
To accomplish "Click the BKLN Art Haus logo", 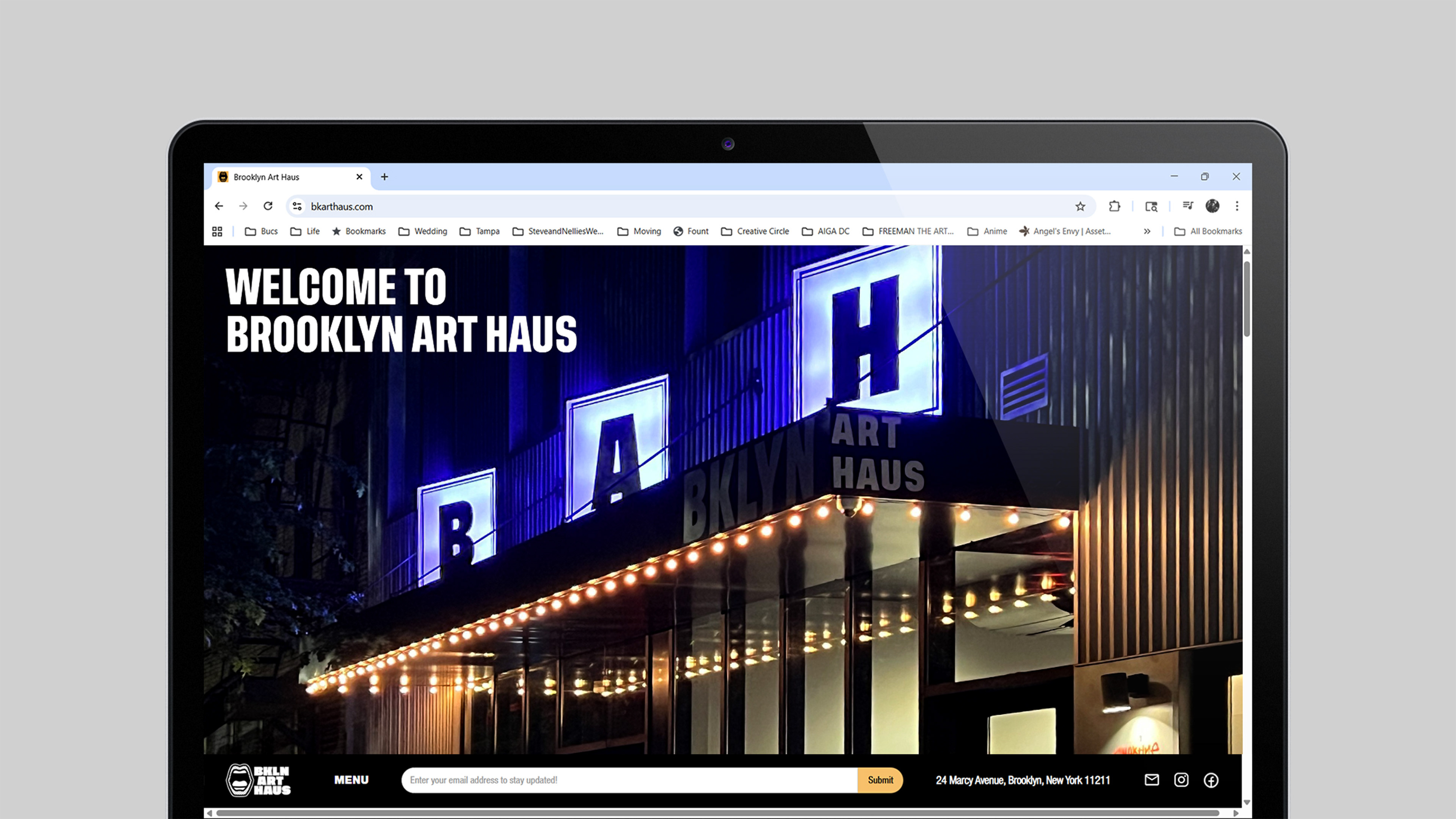I will tap(258, 780).
